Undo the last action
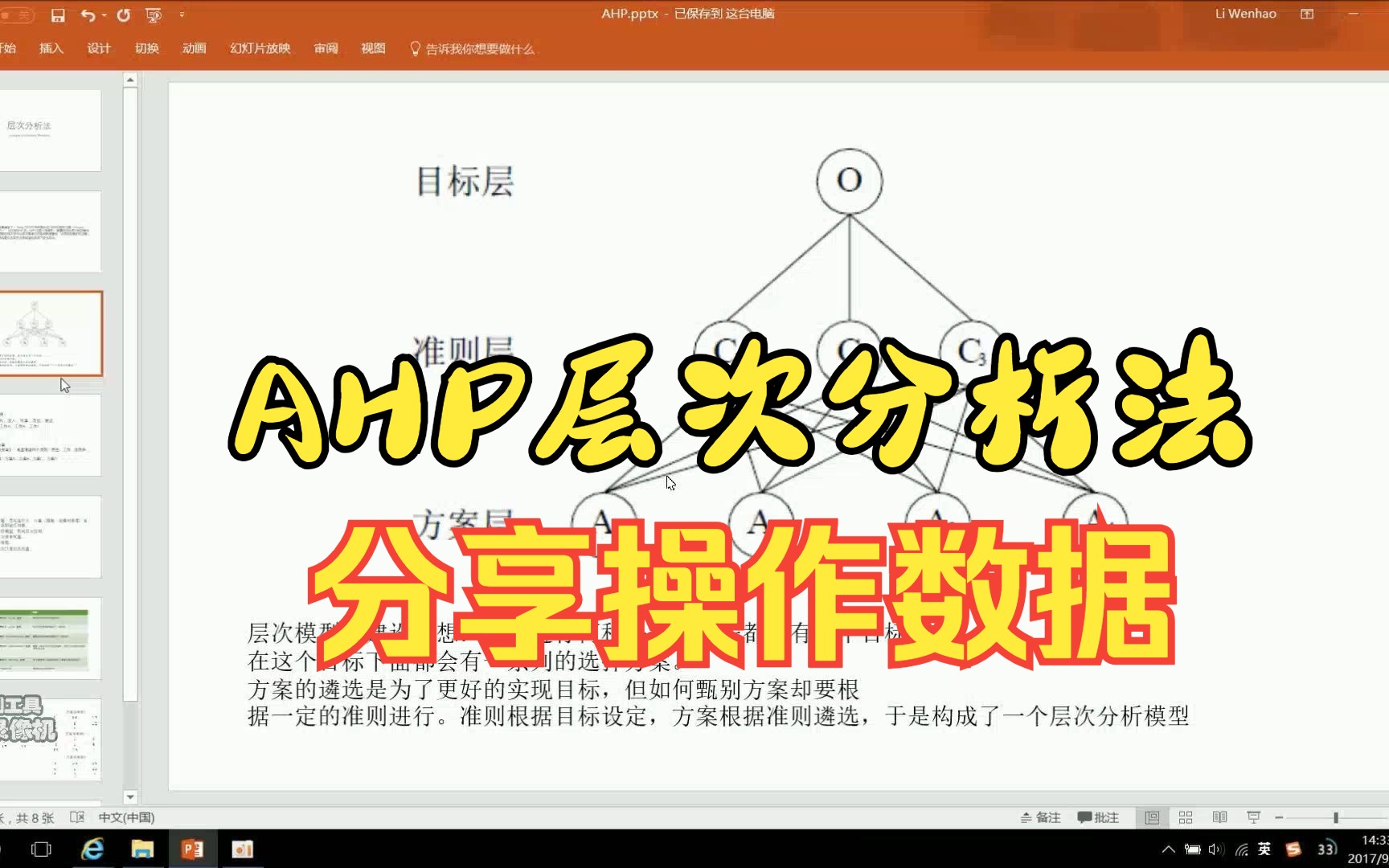This screenshot has width=1389, height=868. pos(87,14)
